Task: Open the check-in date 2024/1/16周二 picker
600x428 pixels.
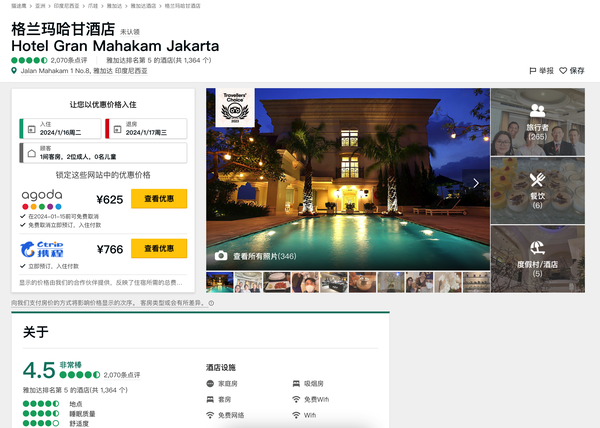Action: (60, 129)
